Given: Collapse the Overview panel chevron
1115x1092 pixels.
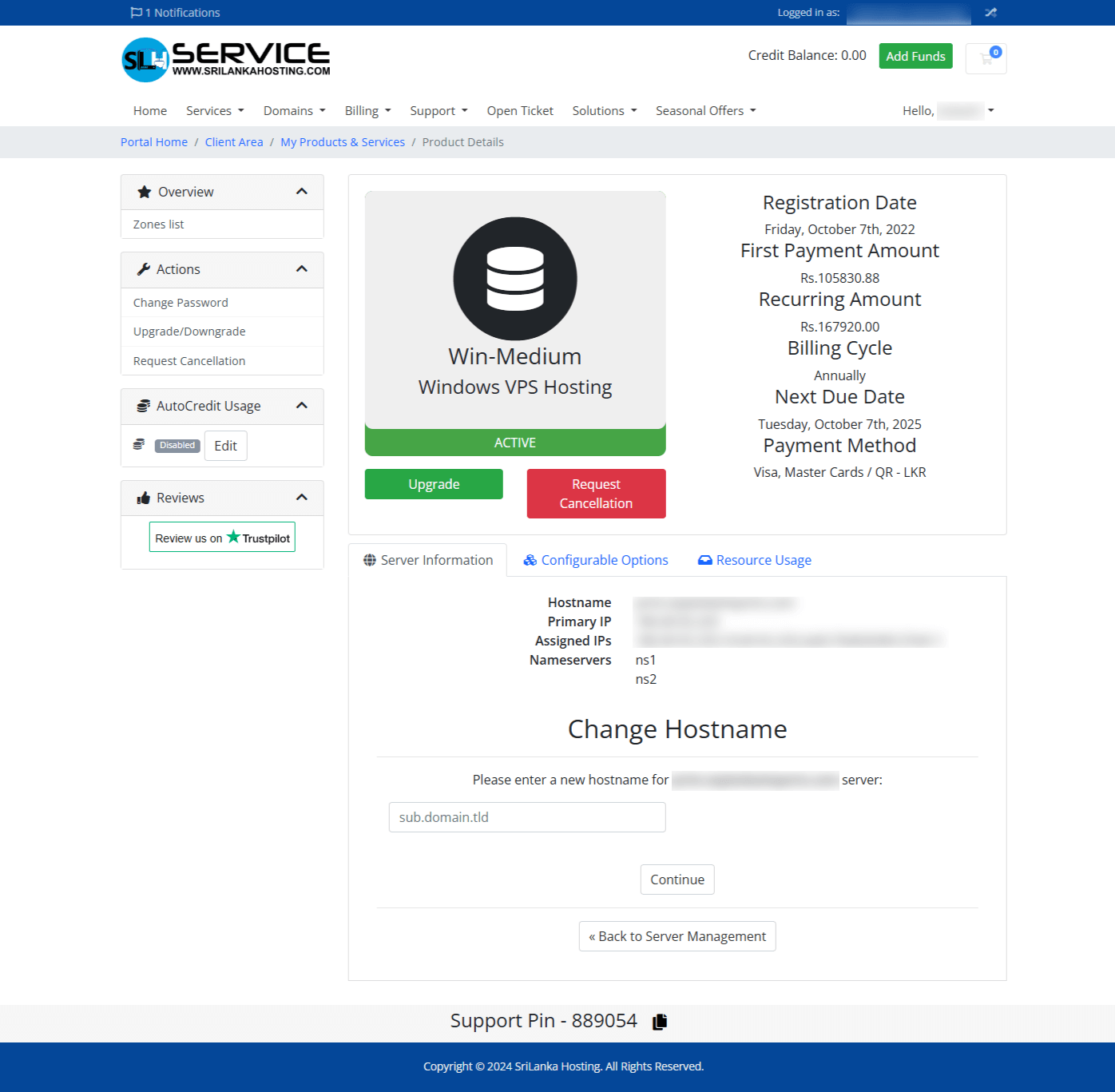Looking at the screenshot, I should tap(302, 192).
